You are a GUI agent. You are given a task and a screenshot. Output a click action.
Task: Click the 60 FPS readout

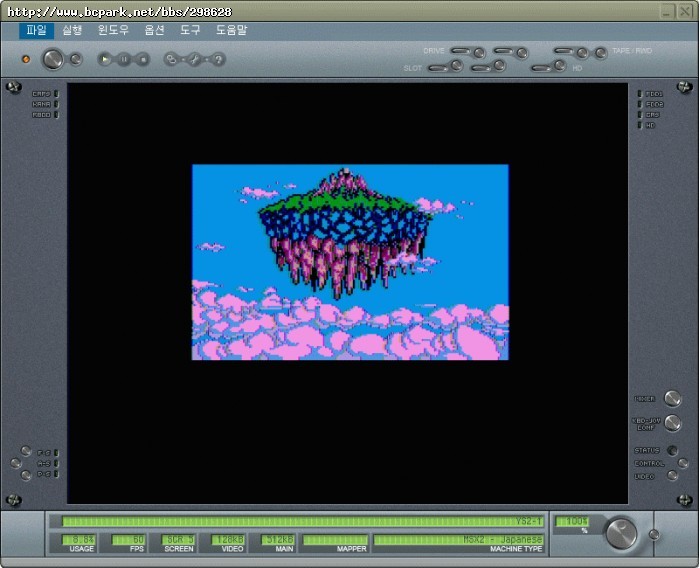point(128,540)
